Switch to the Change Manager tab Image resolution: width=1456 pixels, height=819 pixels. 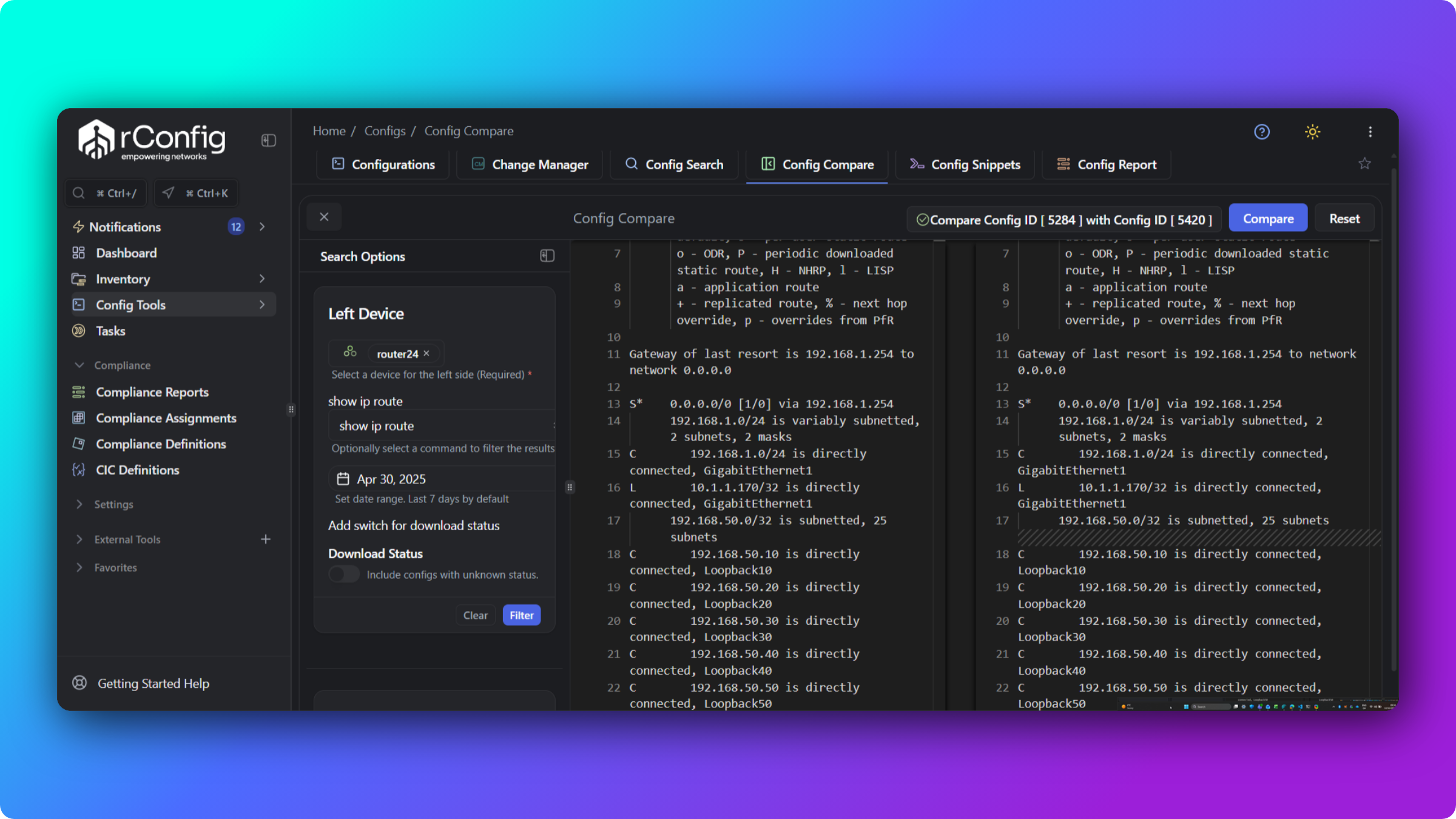coord(530,164)
